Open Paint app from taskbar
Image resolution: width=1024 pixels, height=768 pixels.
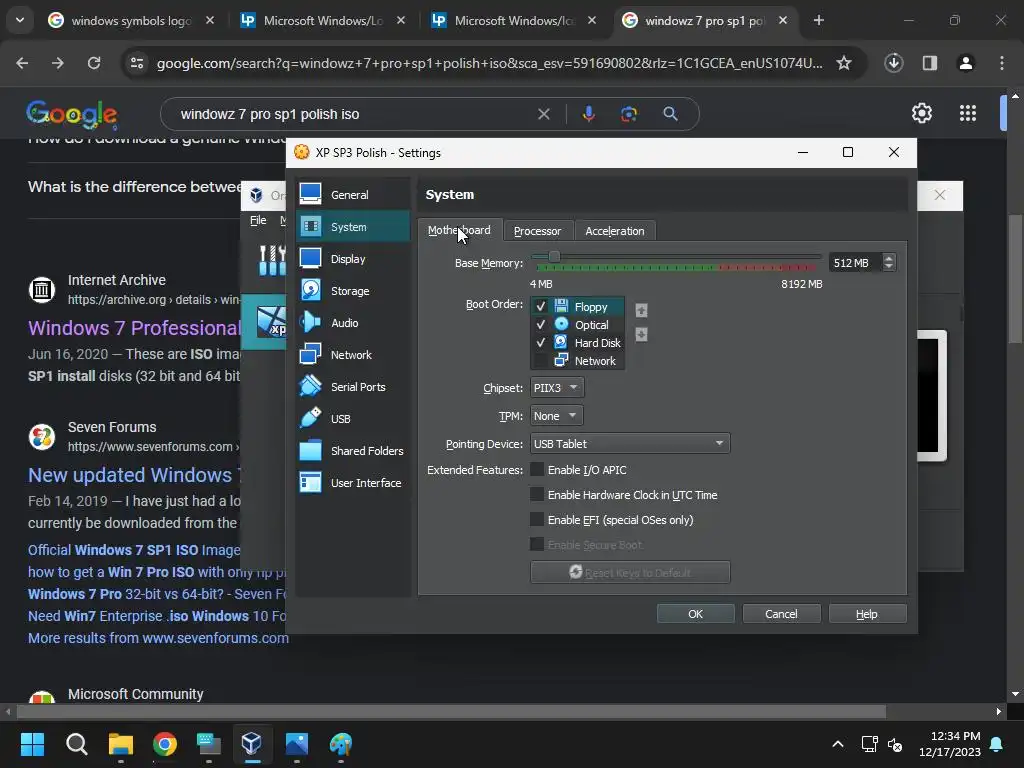(340, 743)
